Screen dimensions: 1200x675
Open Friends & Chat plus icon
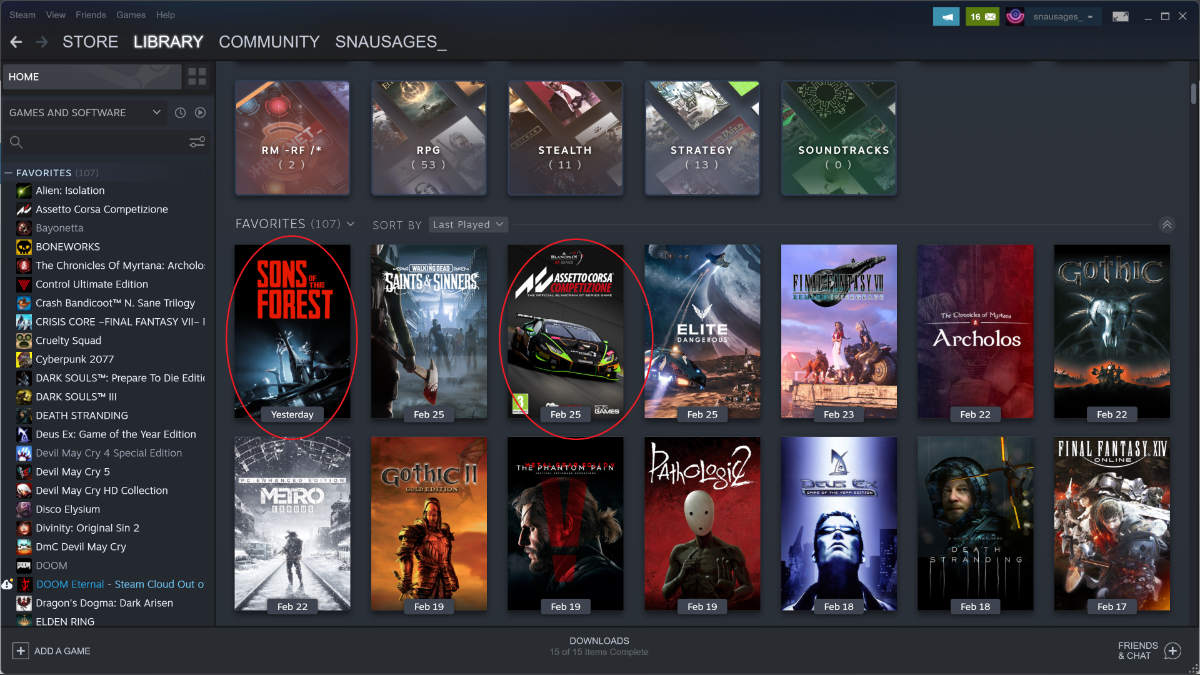point(1173,651)
